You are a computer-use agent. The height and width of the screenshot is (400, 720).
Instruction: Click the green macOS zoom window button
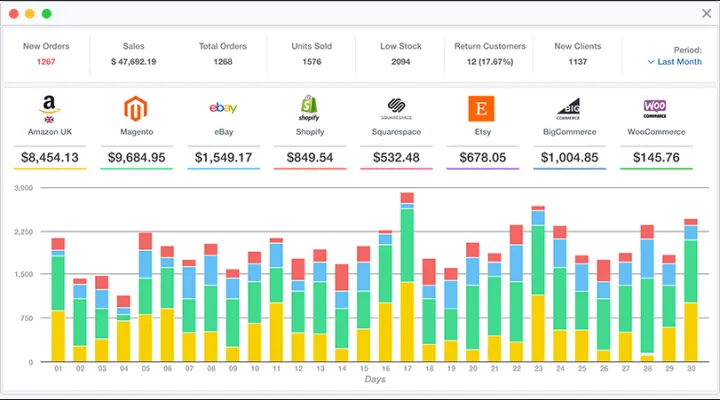point(46,14)
